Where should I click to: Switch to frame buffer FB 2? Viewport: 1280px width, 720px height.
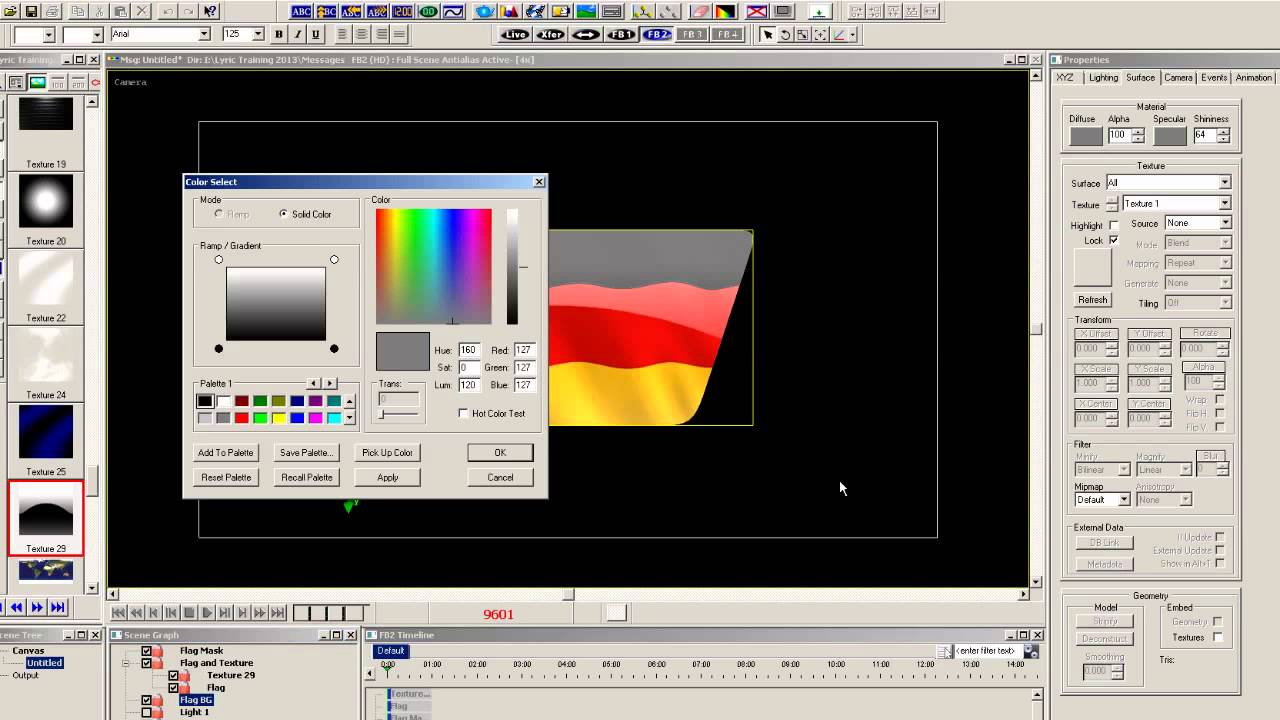pyautogui.click(x=657, y=34)
